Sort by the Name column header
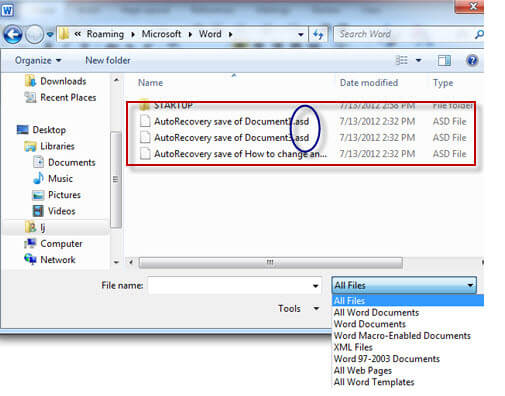This screenshot has width=505, height=396. (x=150, y=83)
